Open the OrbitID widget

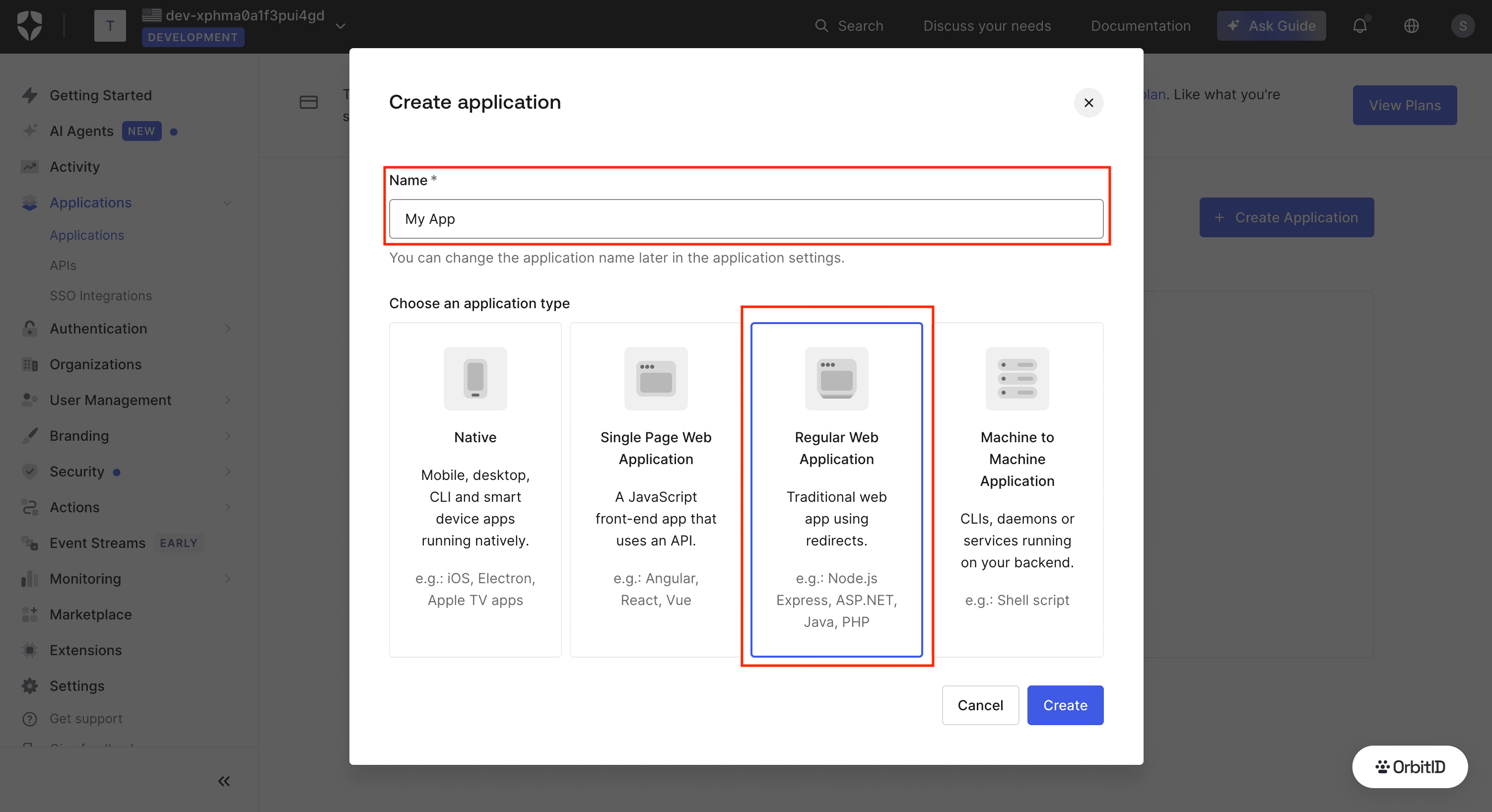[x=1410, y=767]
